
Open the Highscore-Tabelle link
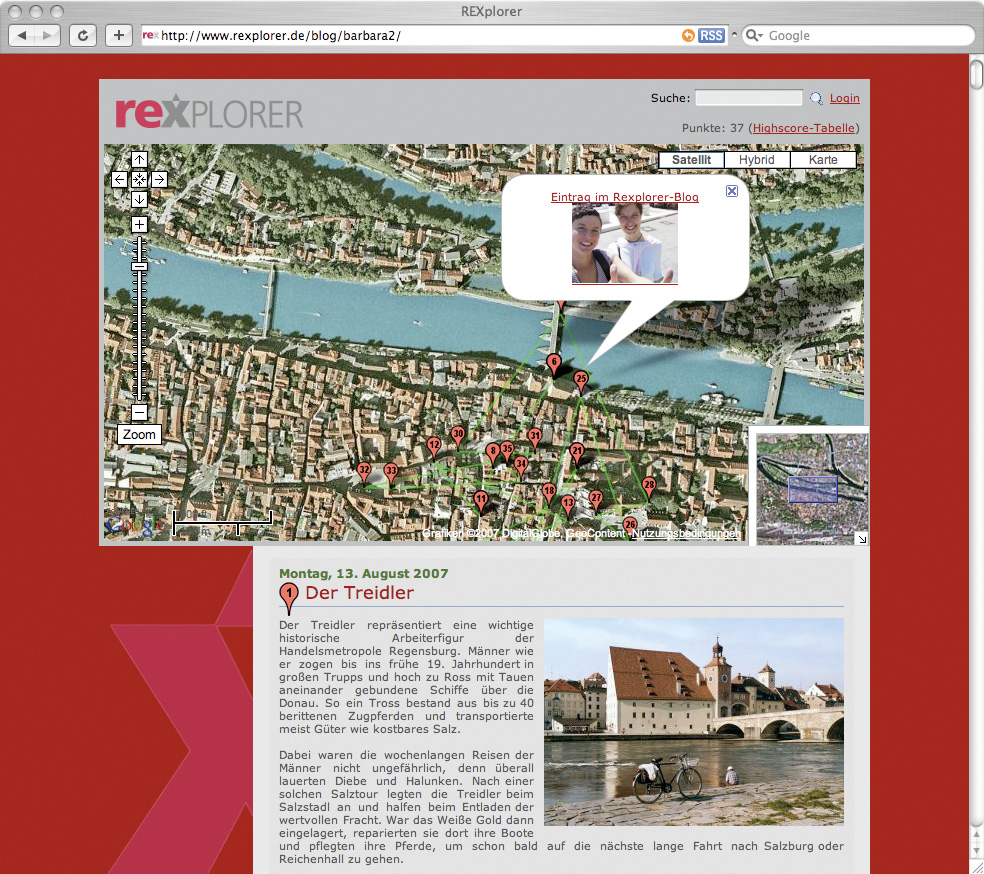(x=803, y=128)
